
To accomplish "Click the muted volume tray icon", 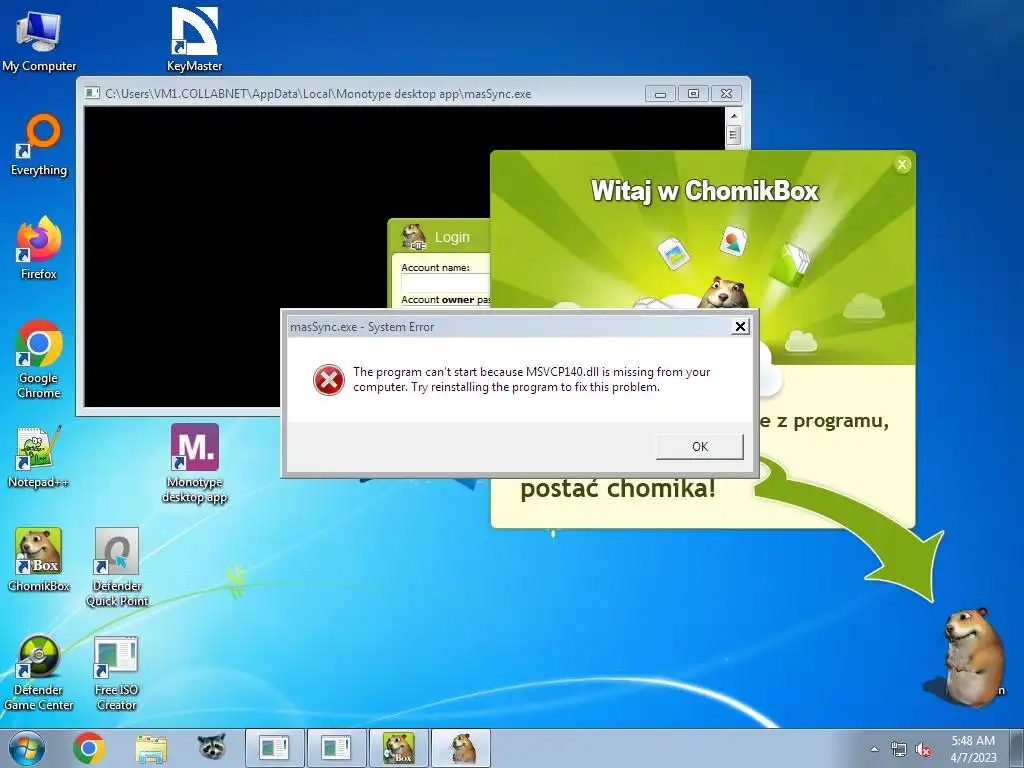I will 923,749.
